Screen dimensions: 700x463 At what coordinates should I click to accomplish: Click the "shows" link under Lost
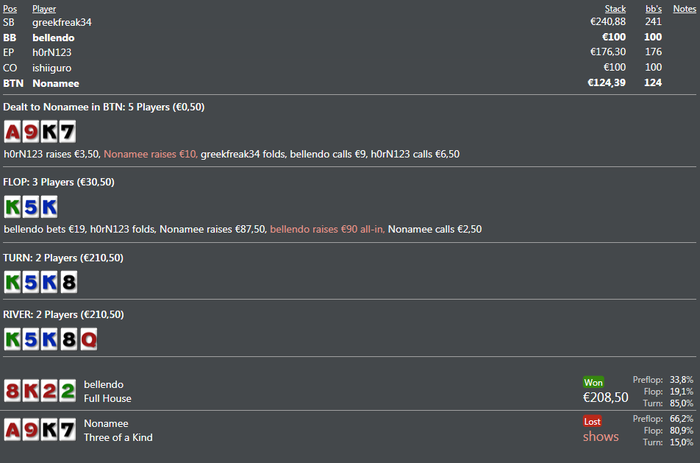pyautogui.click(x=601, y=436)
